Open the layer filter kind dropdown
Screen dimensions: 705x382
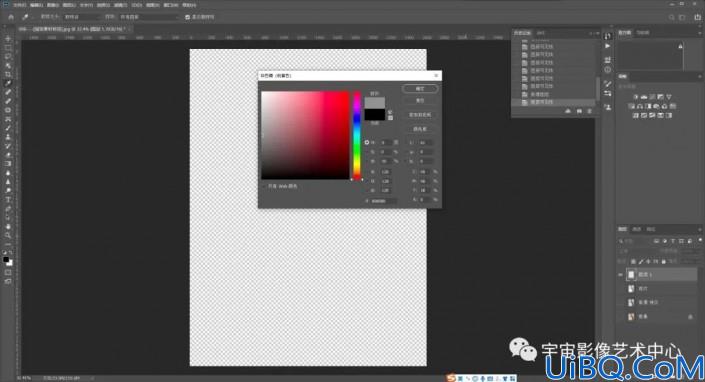tap(635, 241)
